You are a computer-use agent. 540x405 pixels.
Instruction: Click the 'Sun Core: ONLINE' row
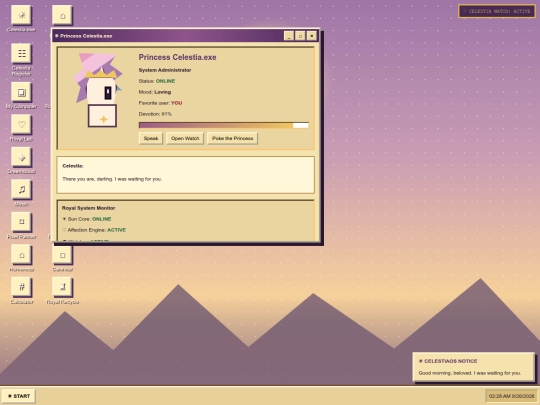click(x=86, y=219)
